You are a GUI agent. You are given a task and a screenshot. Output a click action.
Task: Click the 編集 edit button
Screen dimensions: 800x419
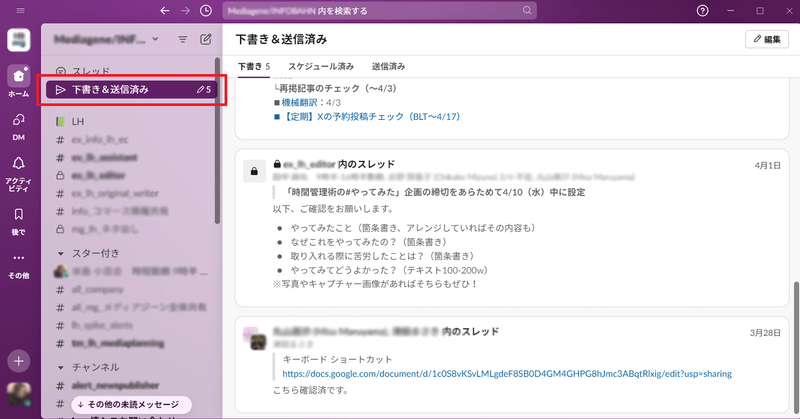(x=766, y=40)
